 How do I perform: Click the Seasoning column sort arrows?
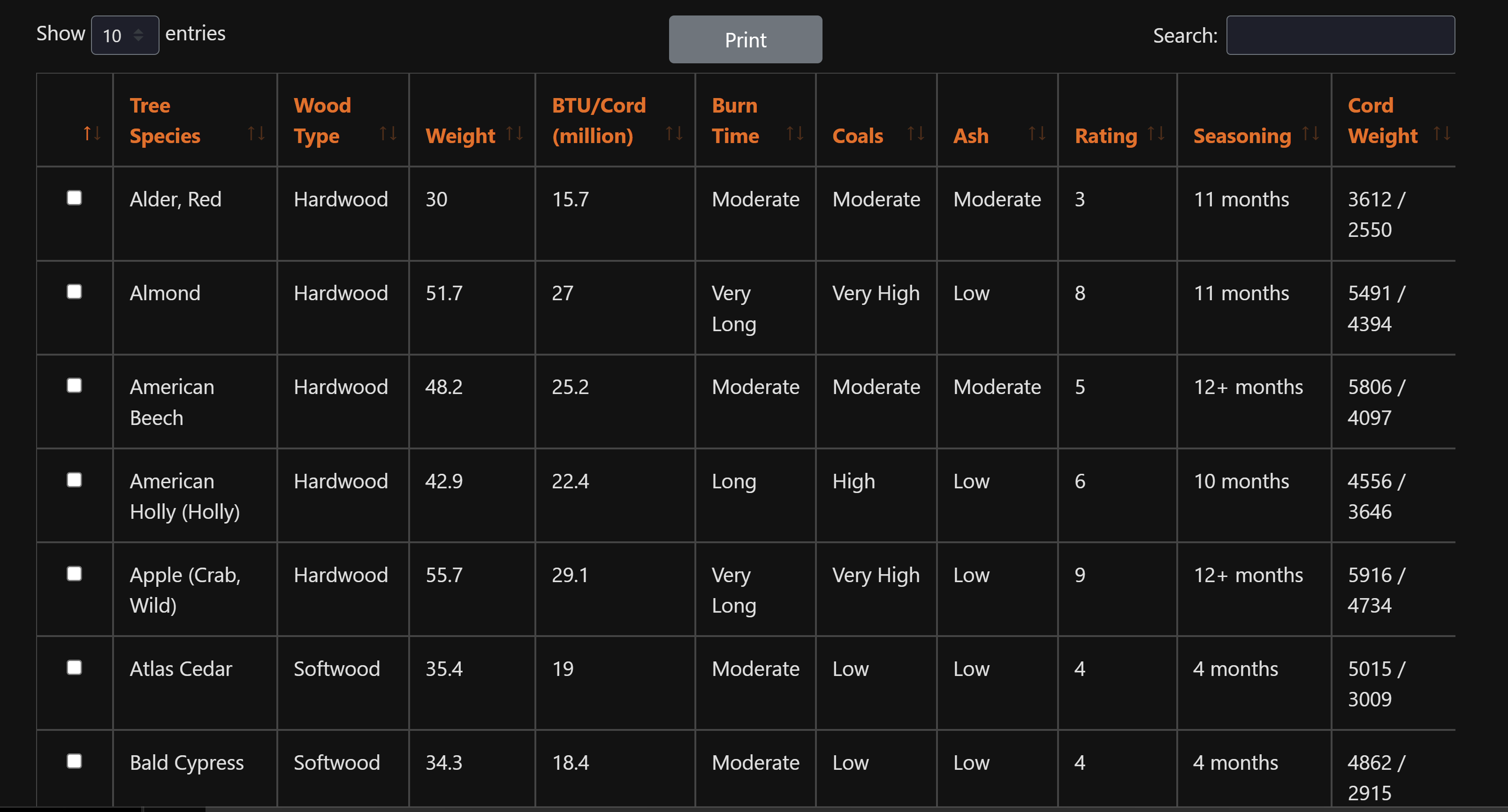[1311, 134]
